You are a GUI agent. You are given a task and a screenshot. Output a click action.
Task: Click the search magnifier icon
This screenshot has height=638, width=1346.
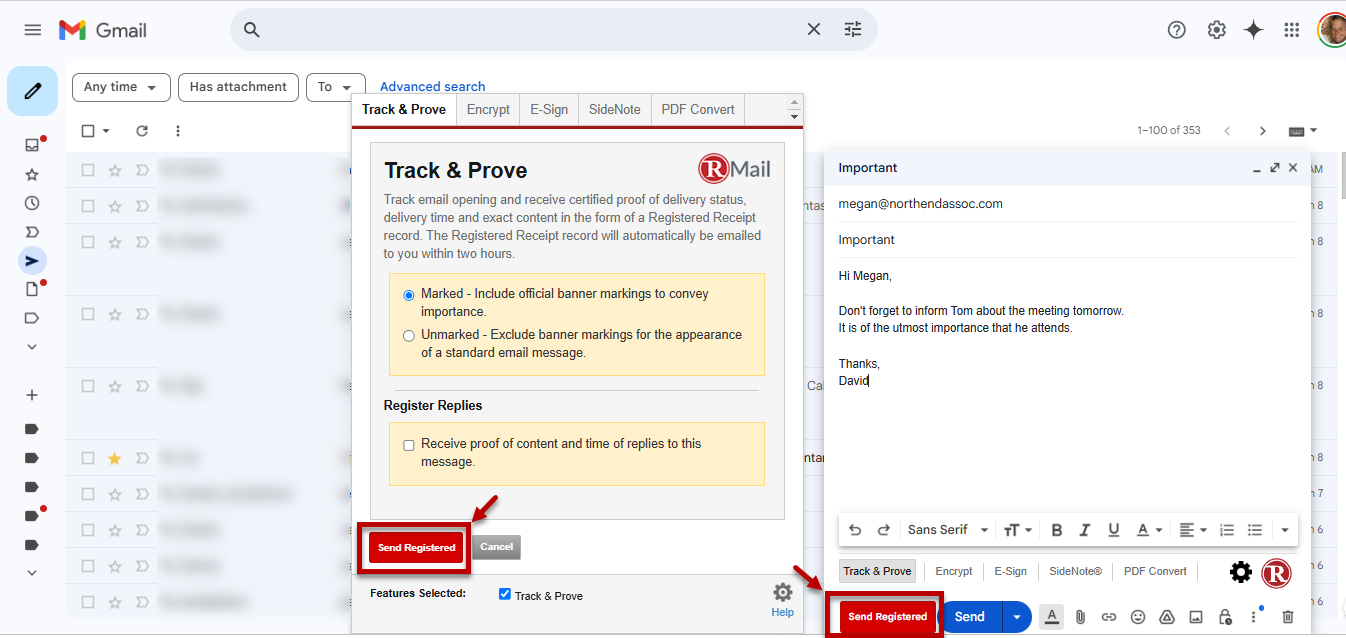(x=252, y=30)
